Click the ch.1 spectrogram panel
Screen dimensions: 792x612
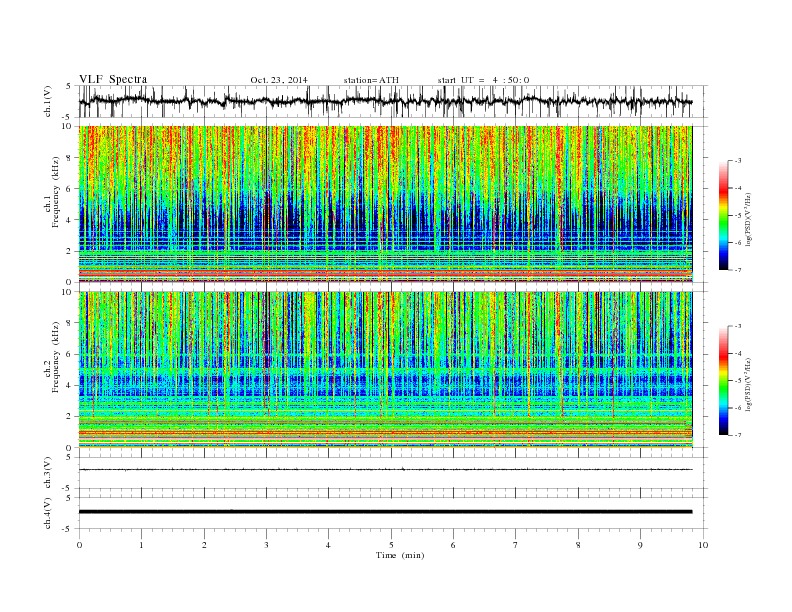pyautogui.click(x=385, y=204)
